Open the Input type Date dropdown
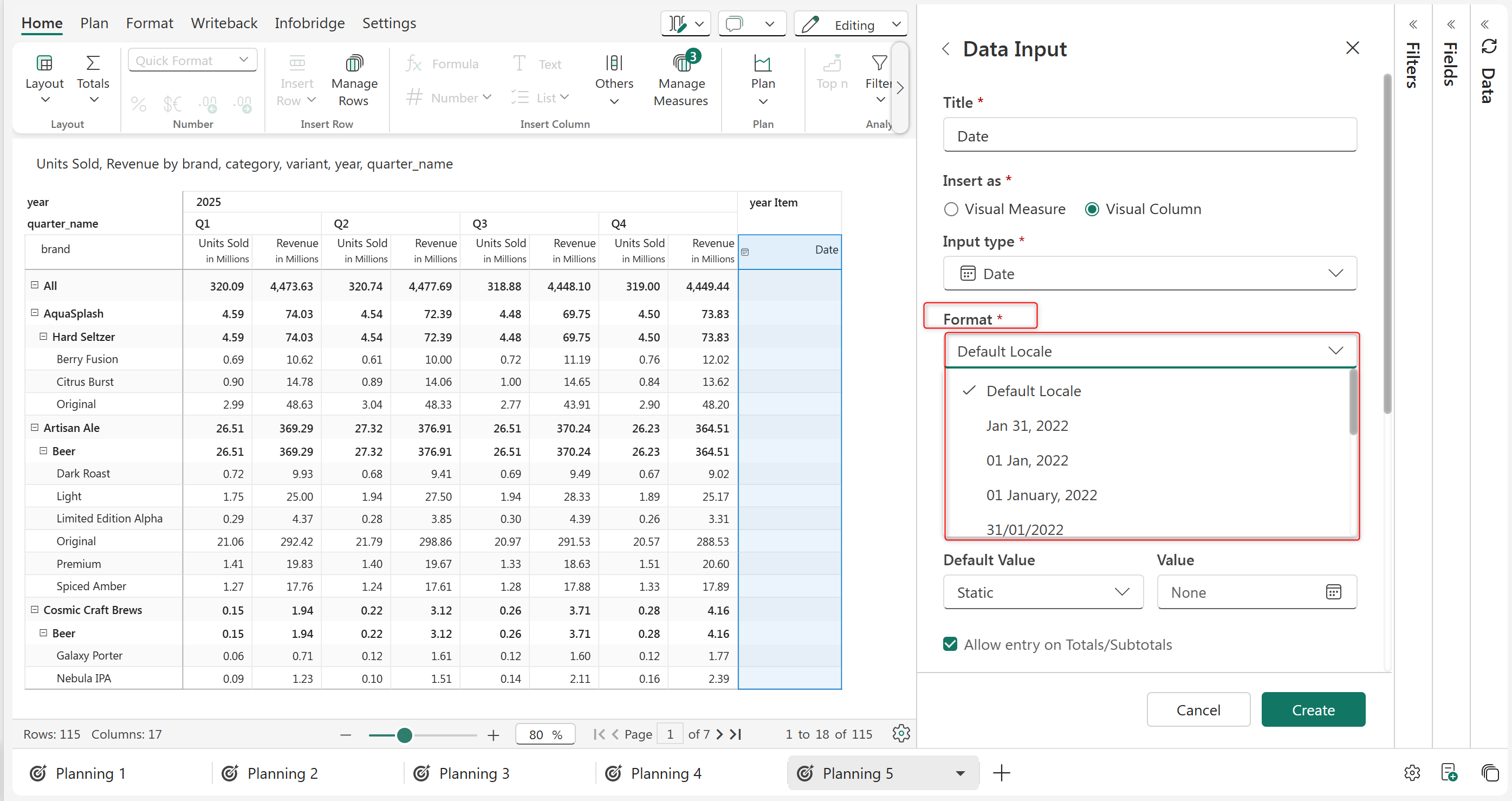Screen dimensions: 1512x801 click(1149, 274)
